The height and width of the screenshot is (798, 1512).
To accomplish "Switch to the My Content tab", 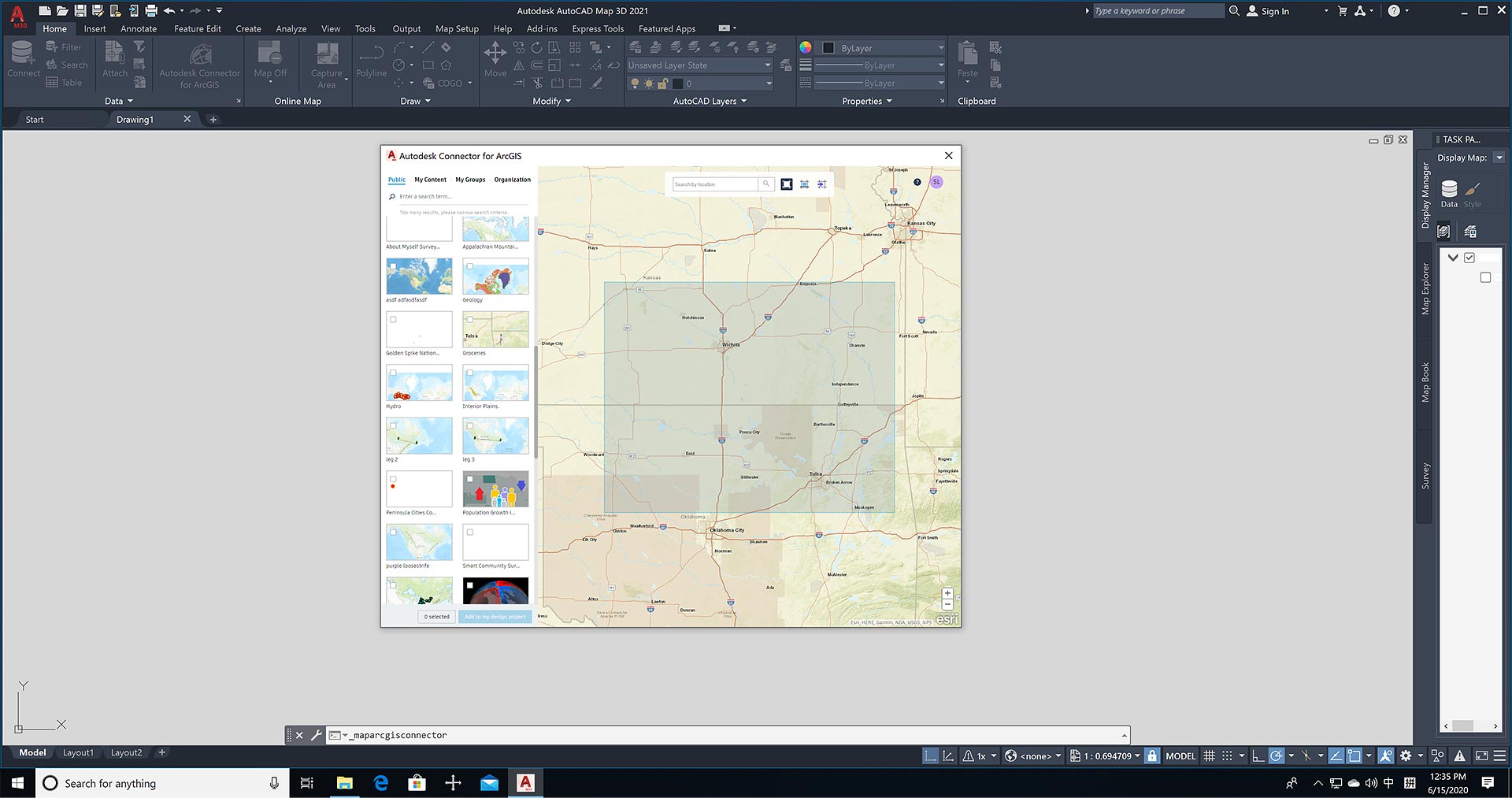I will [x=430, y=180].
